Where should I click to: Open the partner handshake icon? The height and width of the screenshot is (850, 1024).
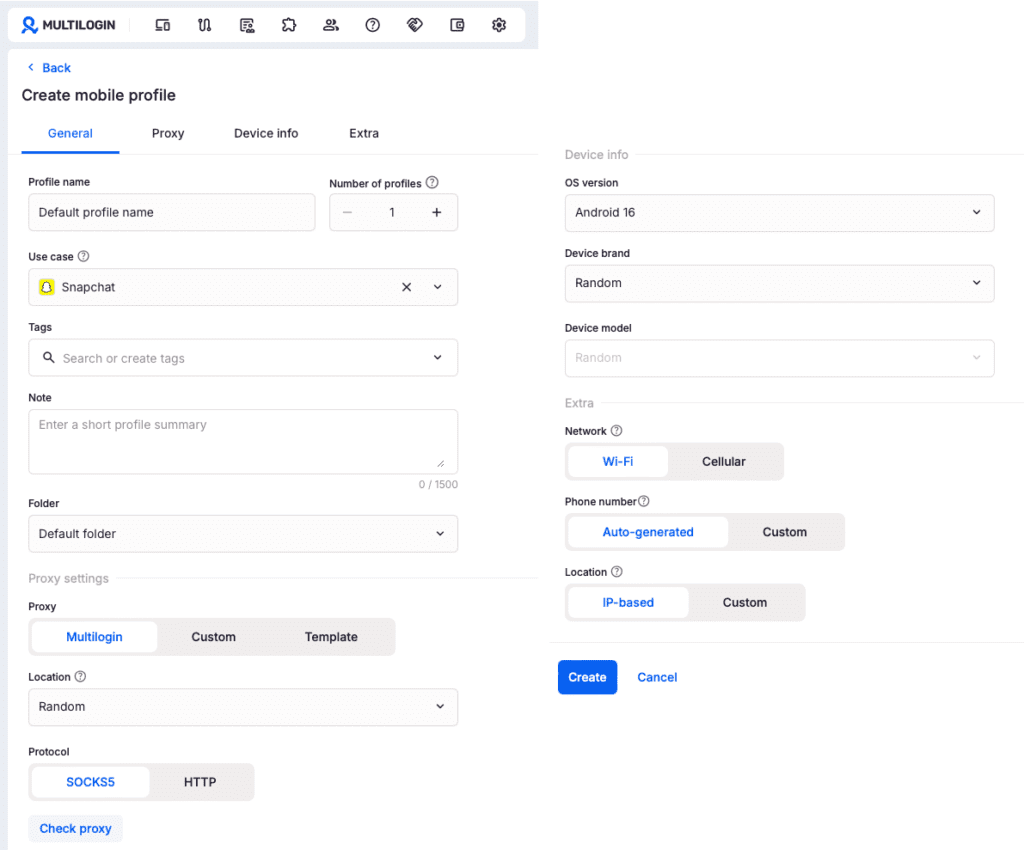(x=415, y=25)
